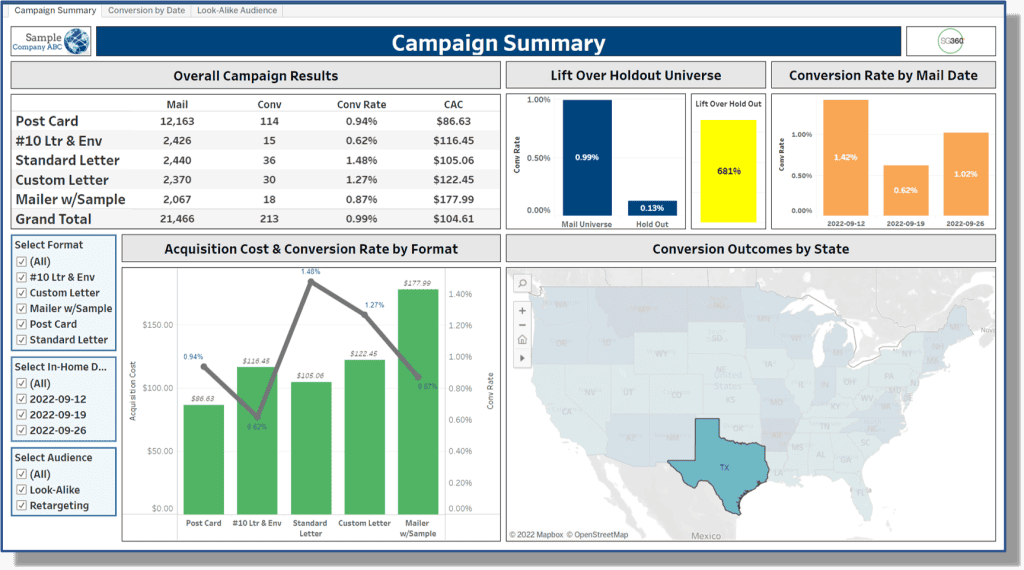Click the Mailer w/Sample table row label
This screenshot has height=570, width=1024.
71,200
